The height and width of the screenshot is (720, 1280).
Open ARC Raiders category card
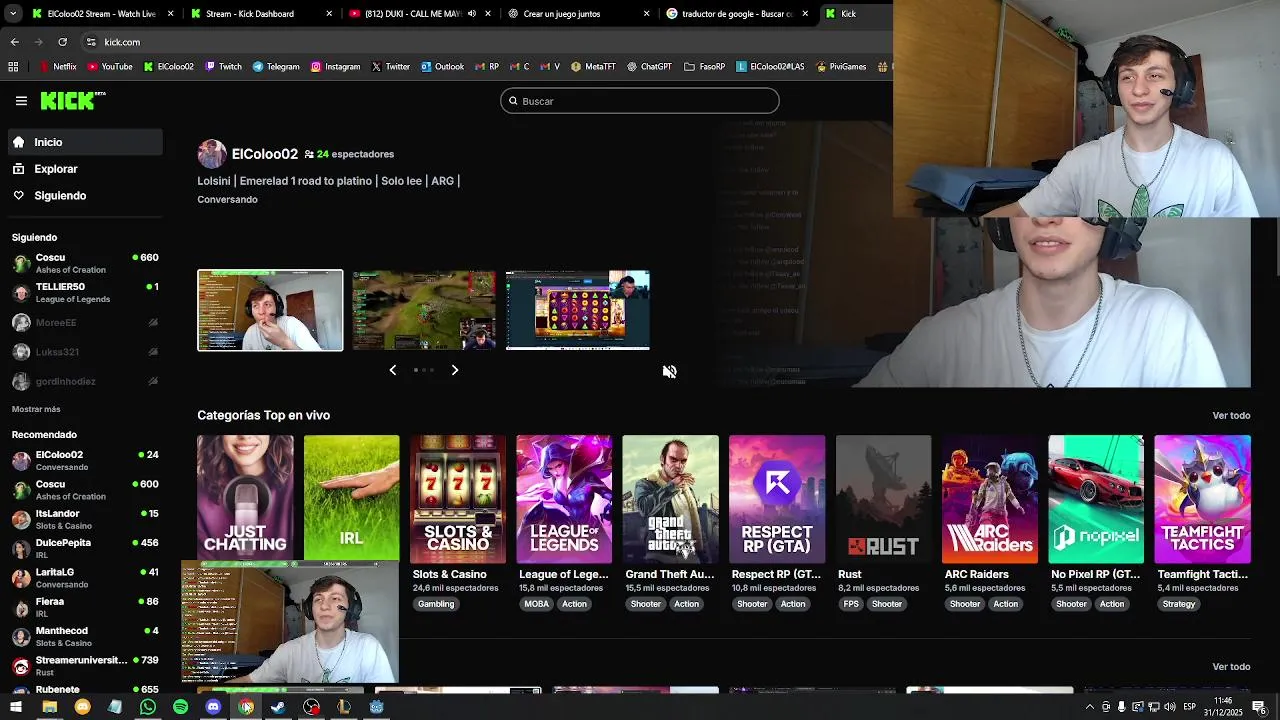tap(990, 498)
